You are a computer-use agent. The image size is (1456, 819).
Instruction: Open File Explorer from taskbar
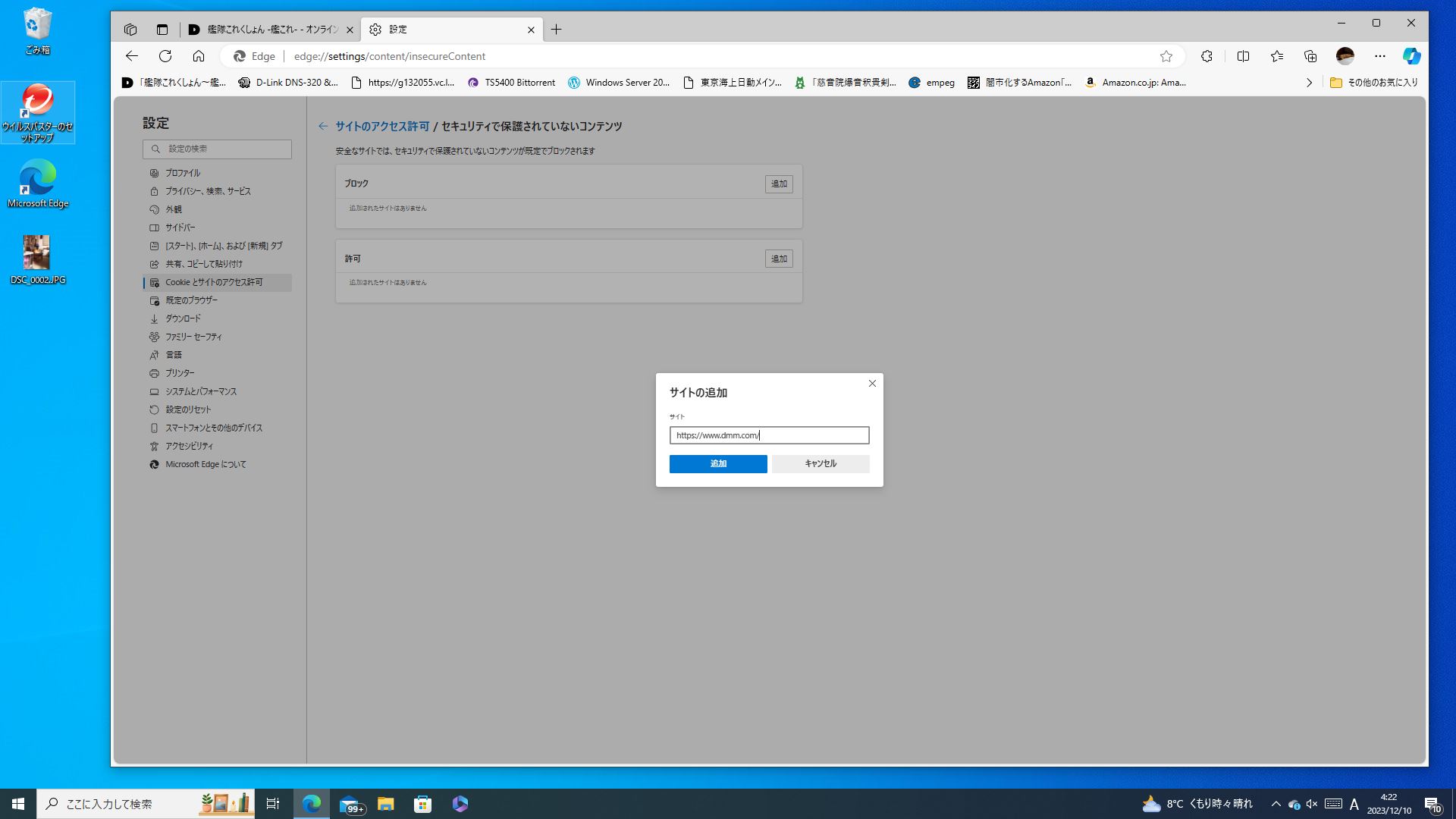coord(386,804)
